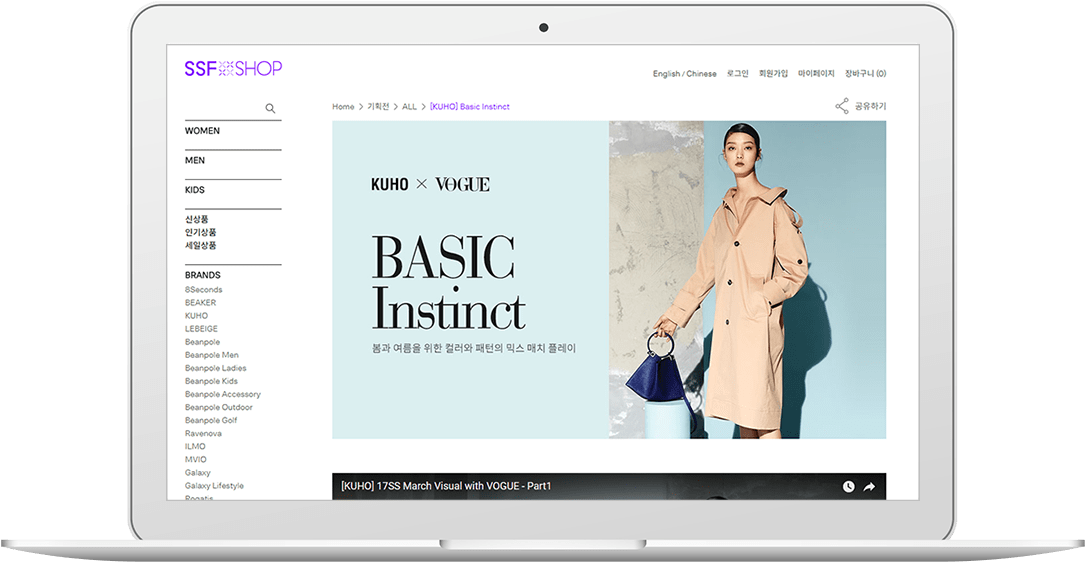Open the 회원가입 sign-up link

click(773, 74)
